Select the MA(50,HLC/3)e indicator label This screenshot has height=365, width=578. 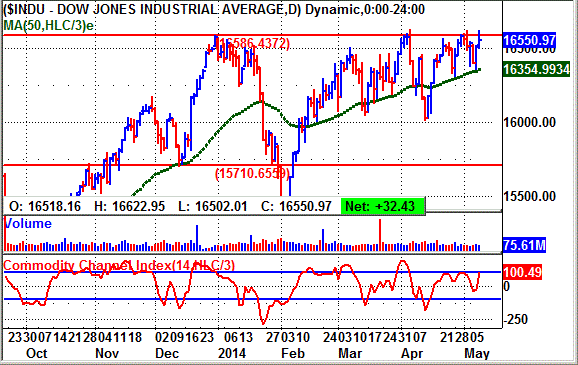[x=48, y=26]
